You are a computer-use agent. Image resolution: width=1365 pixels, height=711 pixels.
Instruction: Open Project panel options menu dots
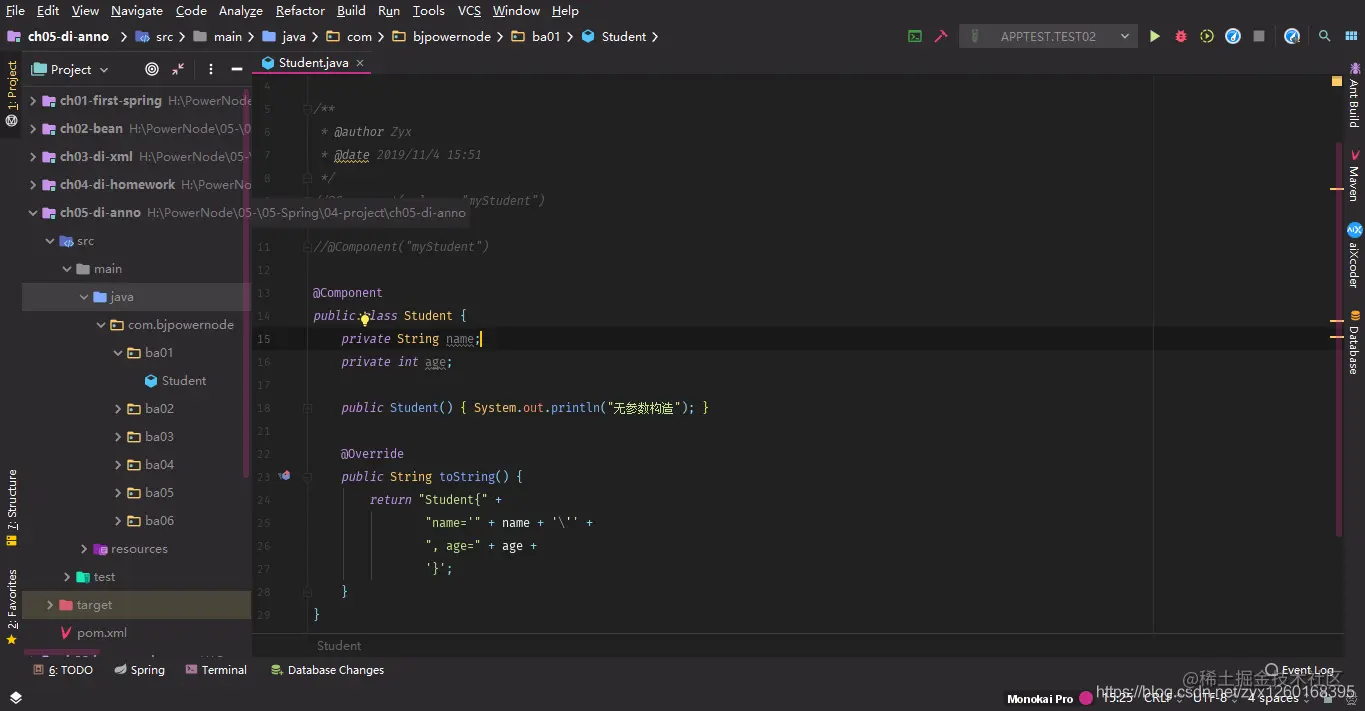click(210, 69)
